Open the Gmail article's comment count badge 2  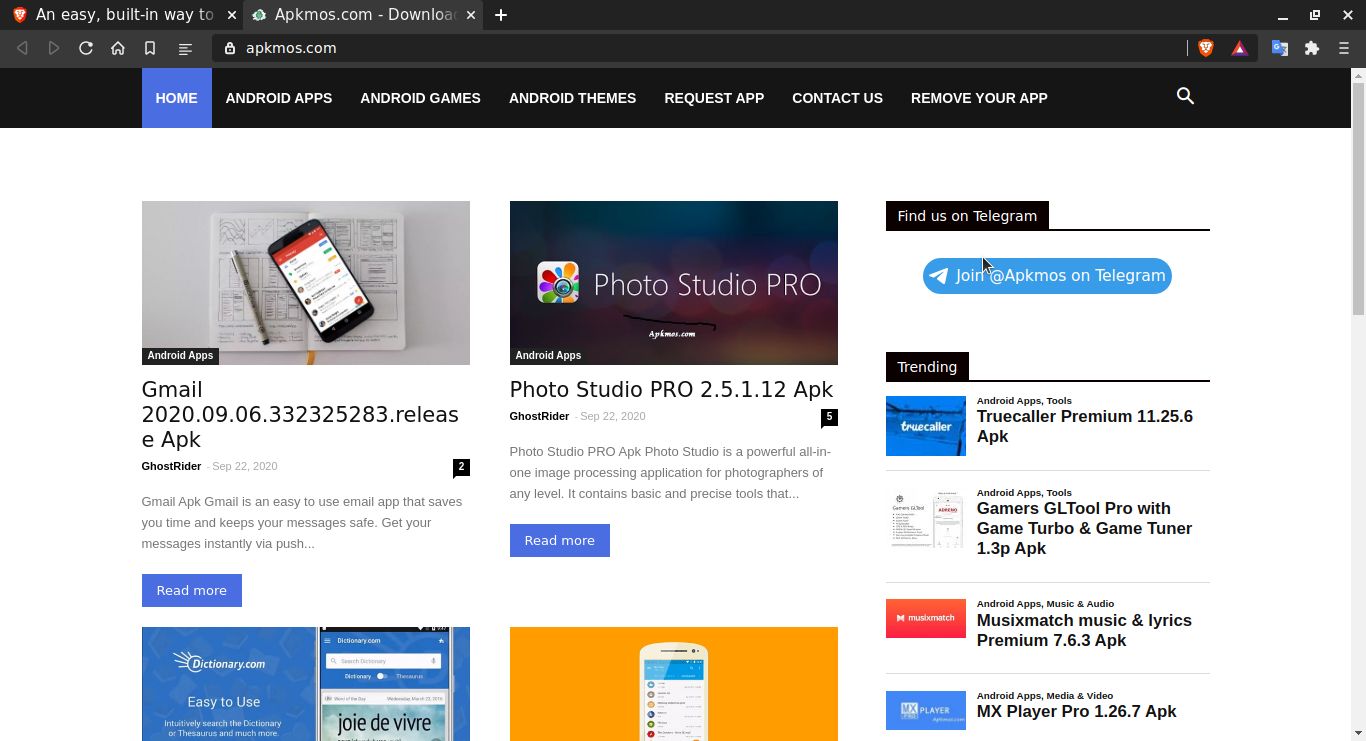pyautogui.click(x=461, y=467)
